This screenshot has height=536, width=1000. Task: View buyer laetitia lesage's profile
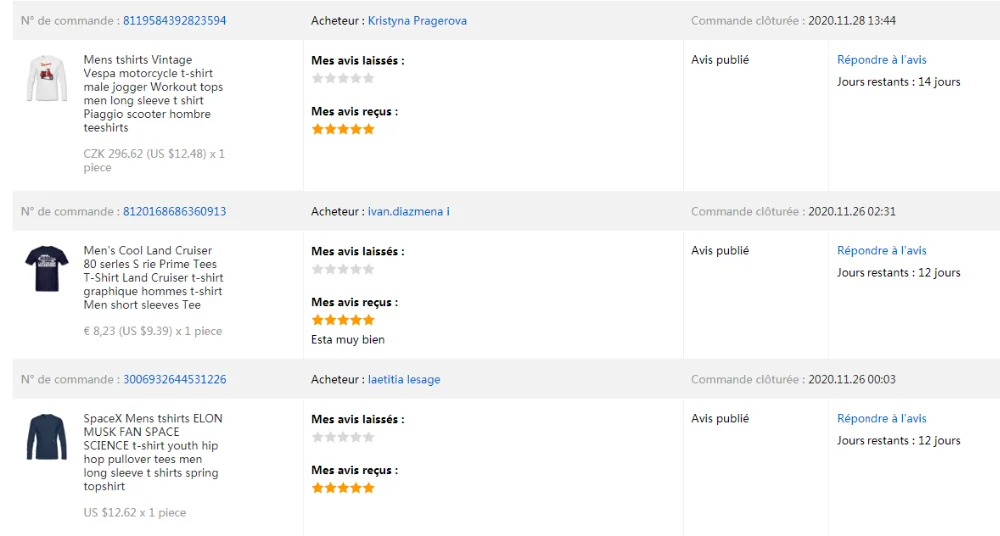404,380
